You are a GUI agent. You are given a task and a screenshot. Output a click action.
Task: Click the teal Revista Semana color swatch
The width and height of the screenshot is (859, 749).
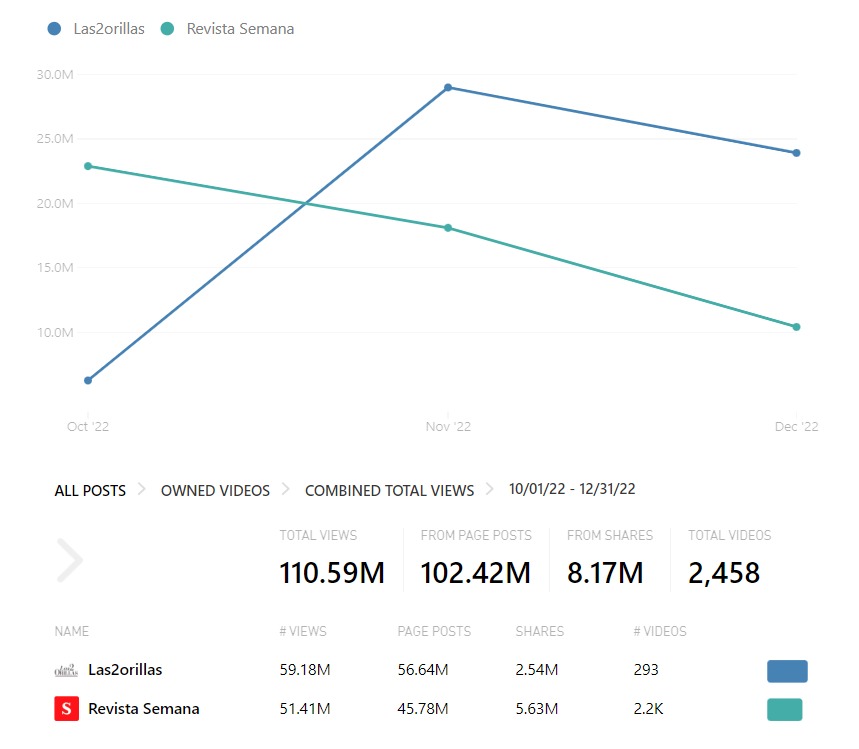click(784, 710)
